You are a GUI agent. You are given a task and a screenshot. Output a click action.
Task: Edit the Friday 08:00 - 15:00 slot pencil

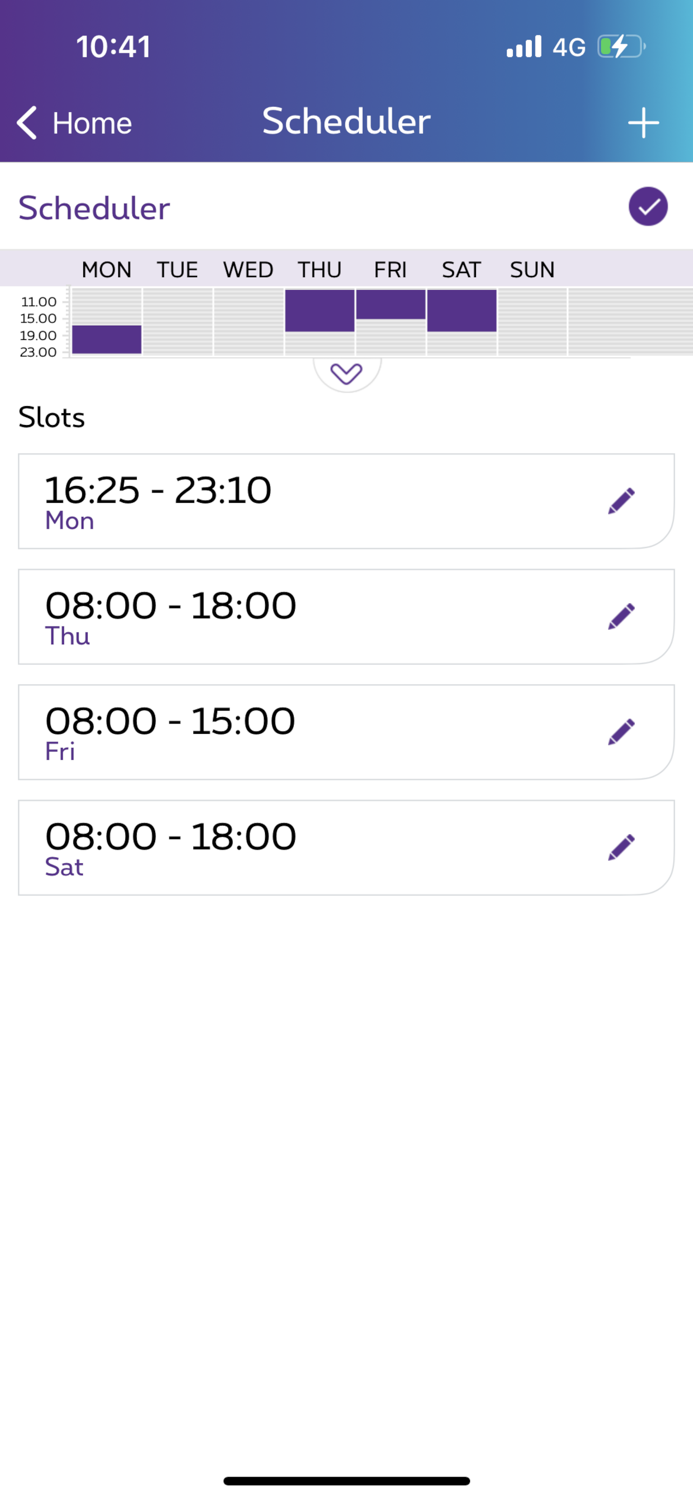pos(621,732)
